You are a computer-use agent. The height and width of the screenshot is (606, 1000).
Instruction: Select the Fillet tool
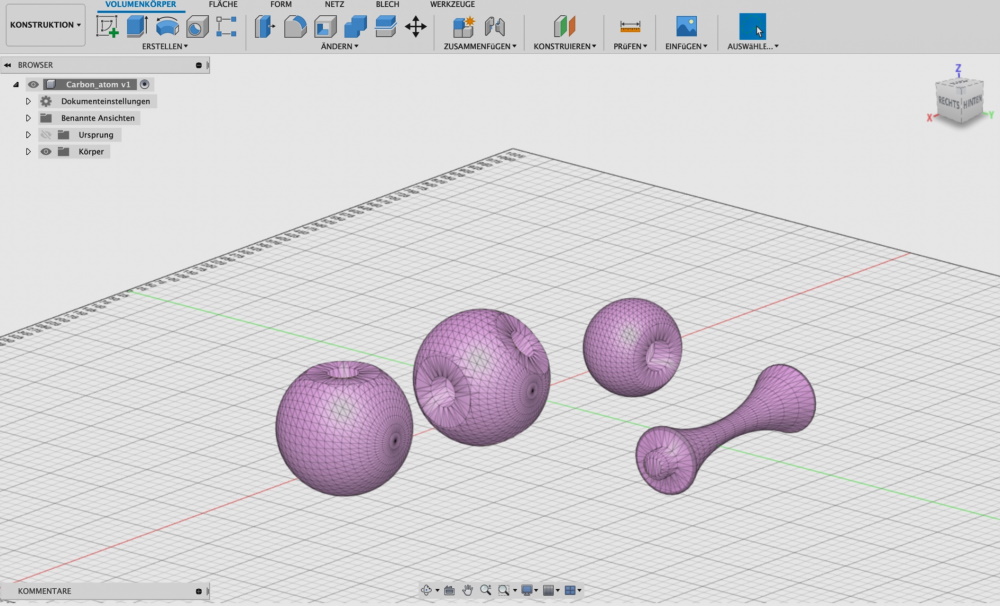[x=295, y=27]
